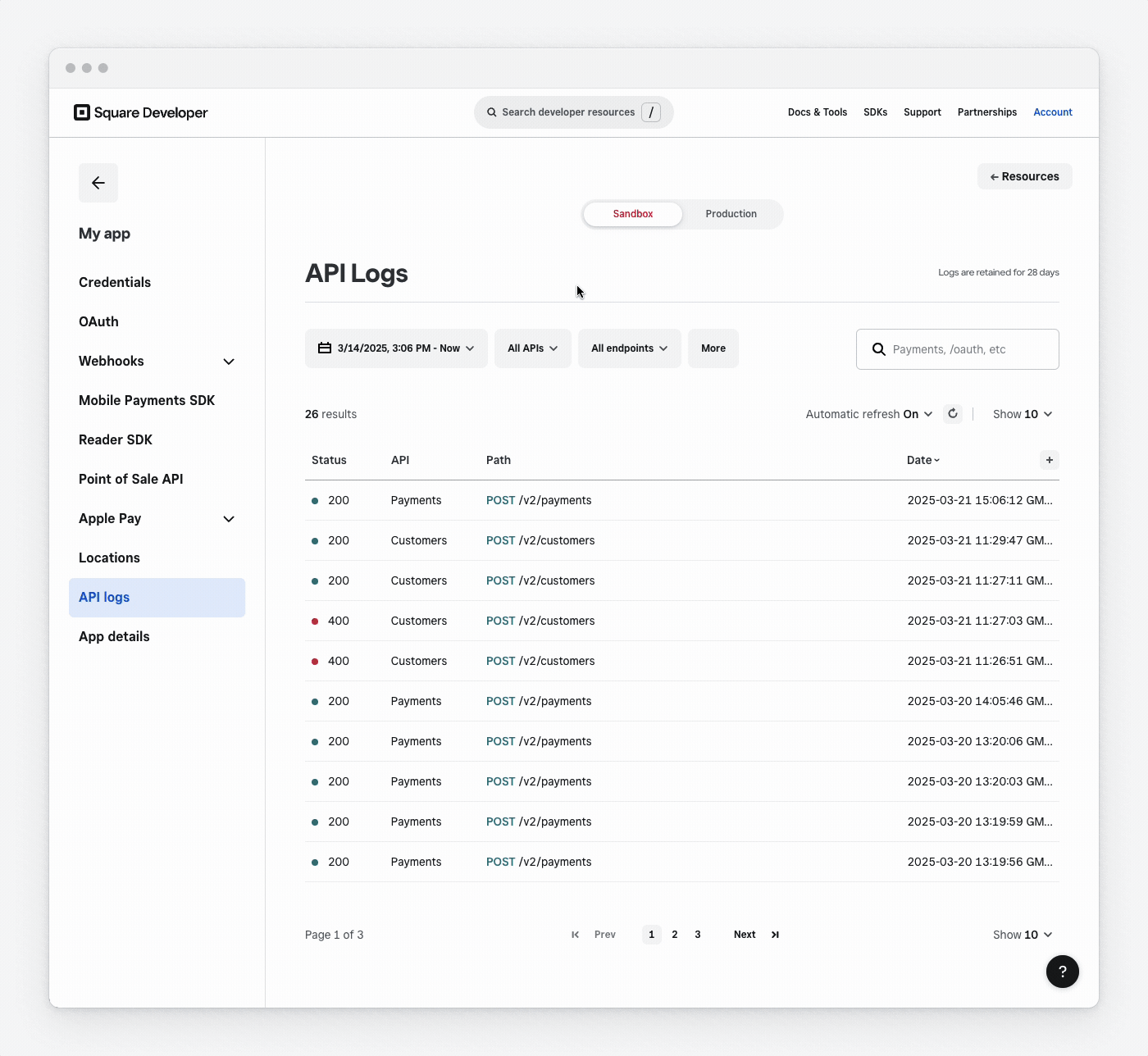1148x1056 pixels.
Task: Click the back arrow above My app
Action: pos(98,183)
